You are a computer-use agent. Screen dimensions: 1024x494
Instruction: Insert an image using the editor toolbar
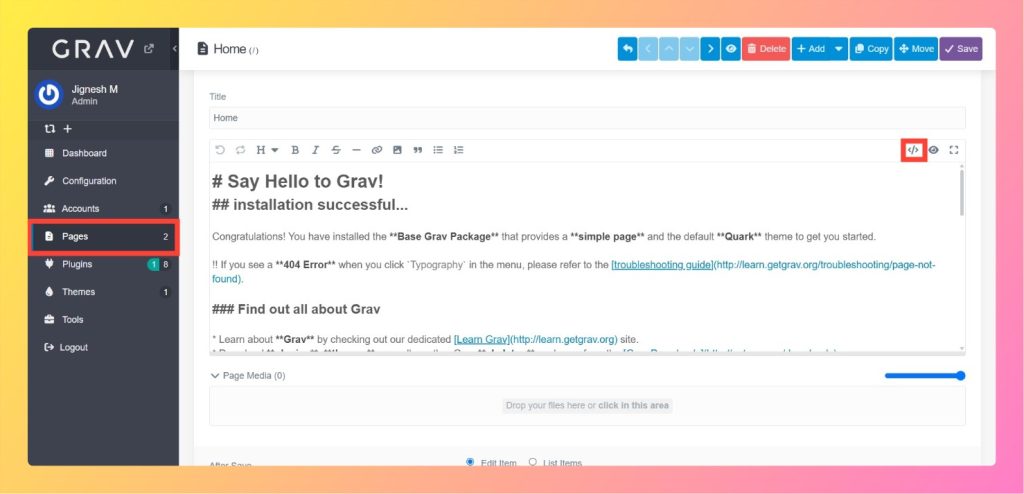click(397, 150)
